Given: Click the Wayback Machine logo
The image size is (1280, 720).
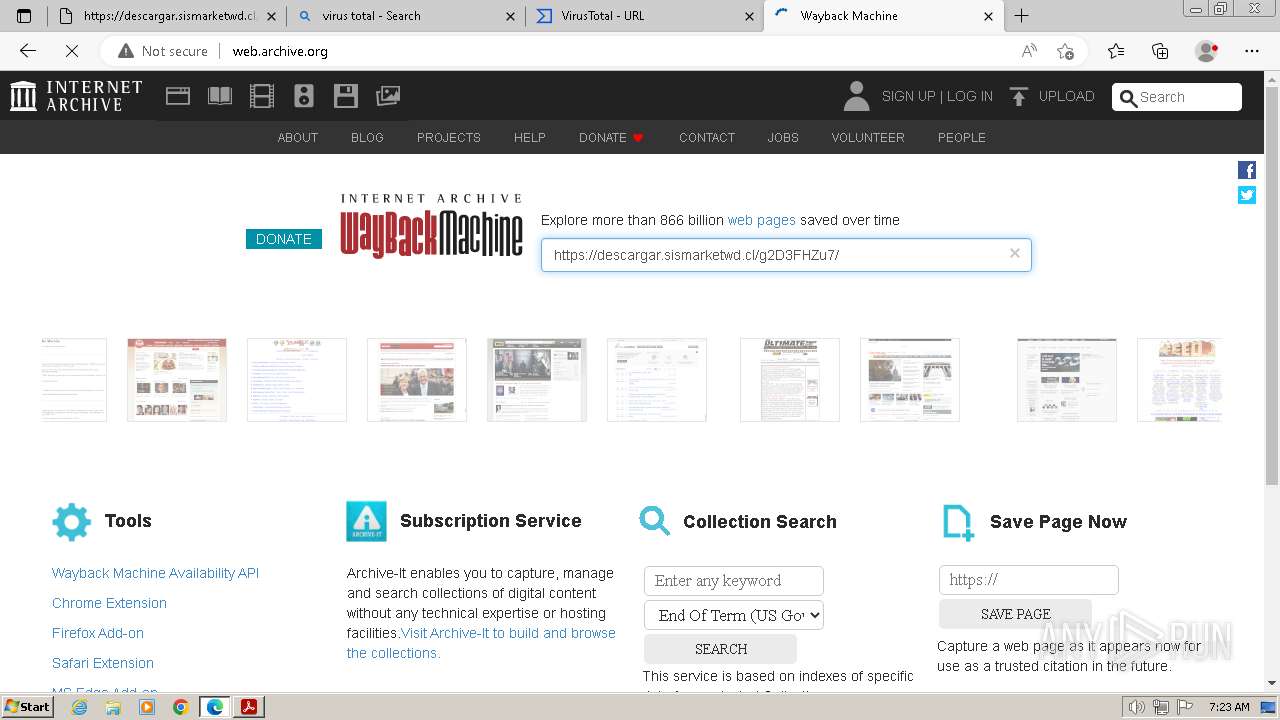Looking at the screenshot, I should [x=431, y=226].
